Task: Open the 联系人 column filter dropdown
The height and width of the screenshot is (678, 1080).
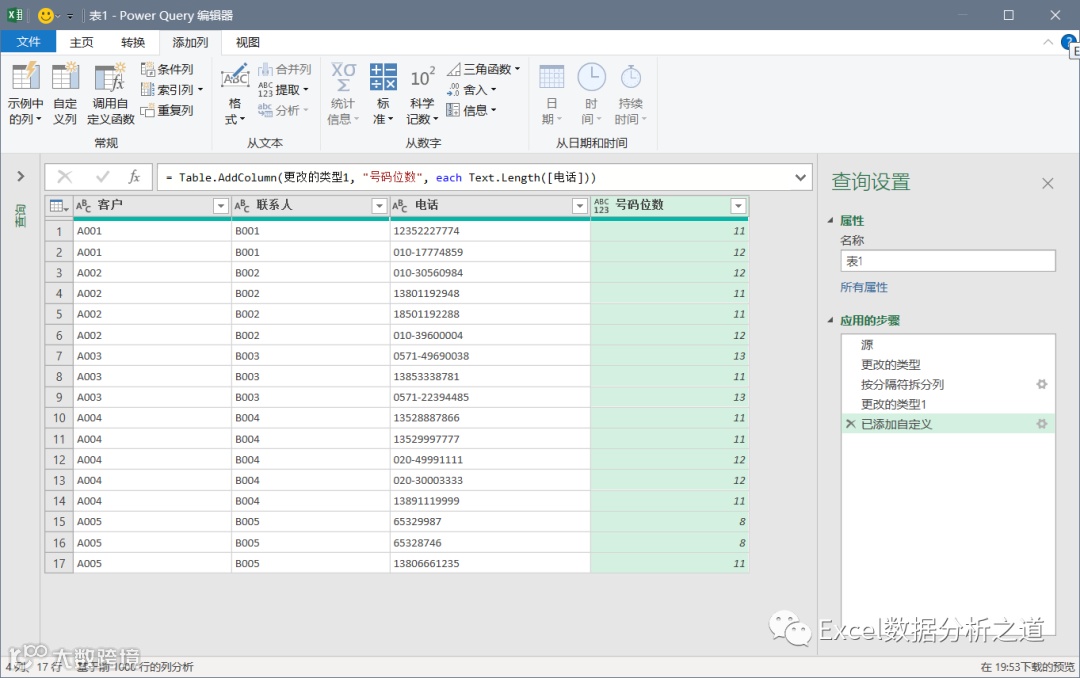Action: 379,205
